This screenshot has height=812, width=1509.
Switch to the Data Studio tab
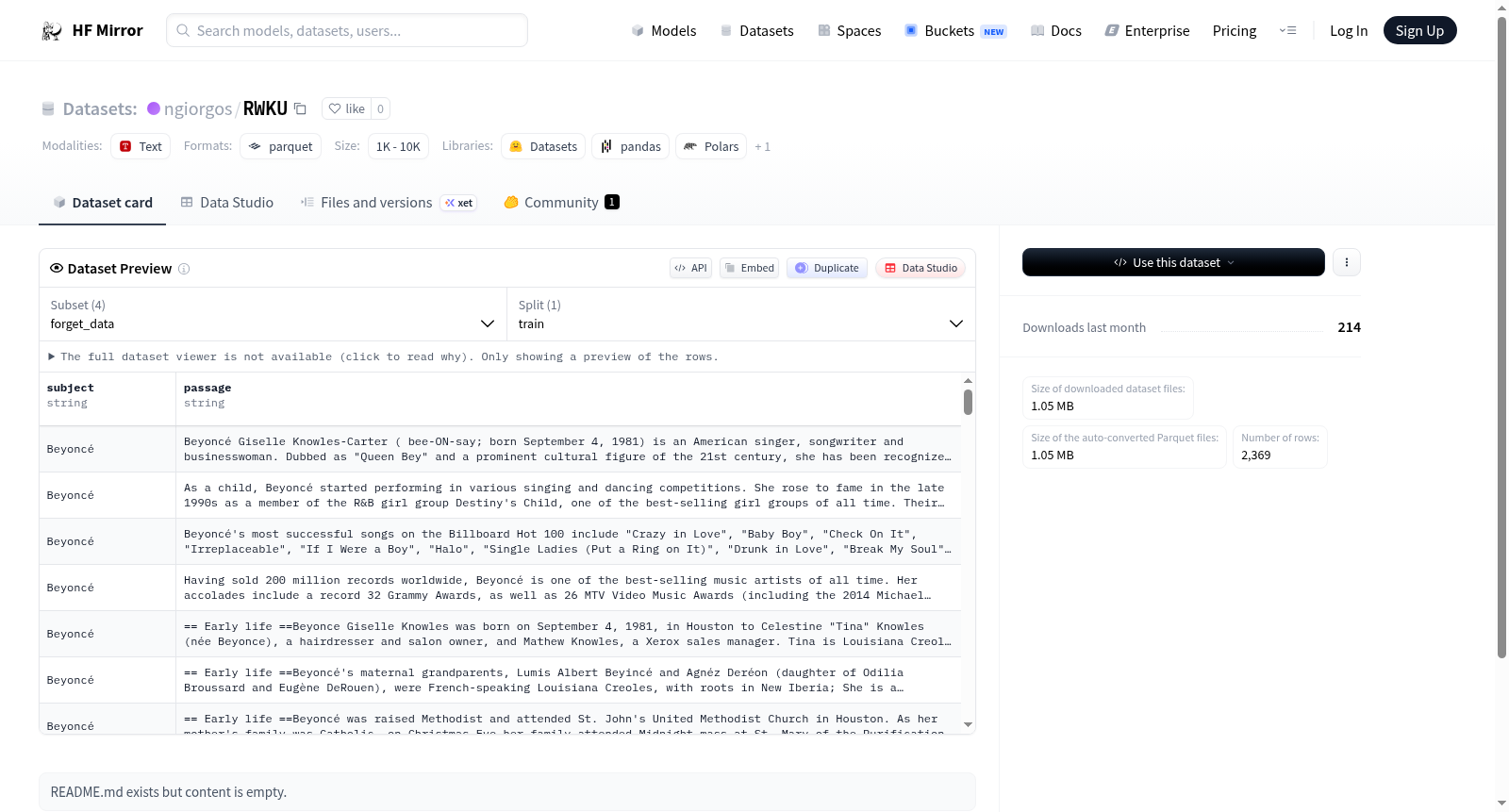pyautogui.click(x=227, y=202)
